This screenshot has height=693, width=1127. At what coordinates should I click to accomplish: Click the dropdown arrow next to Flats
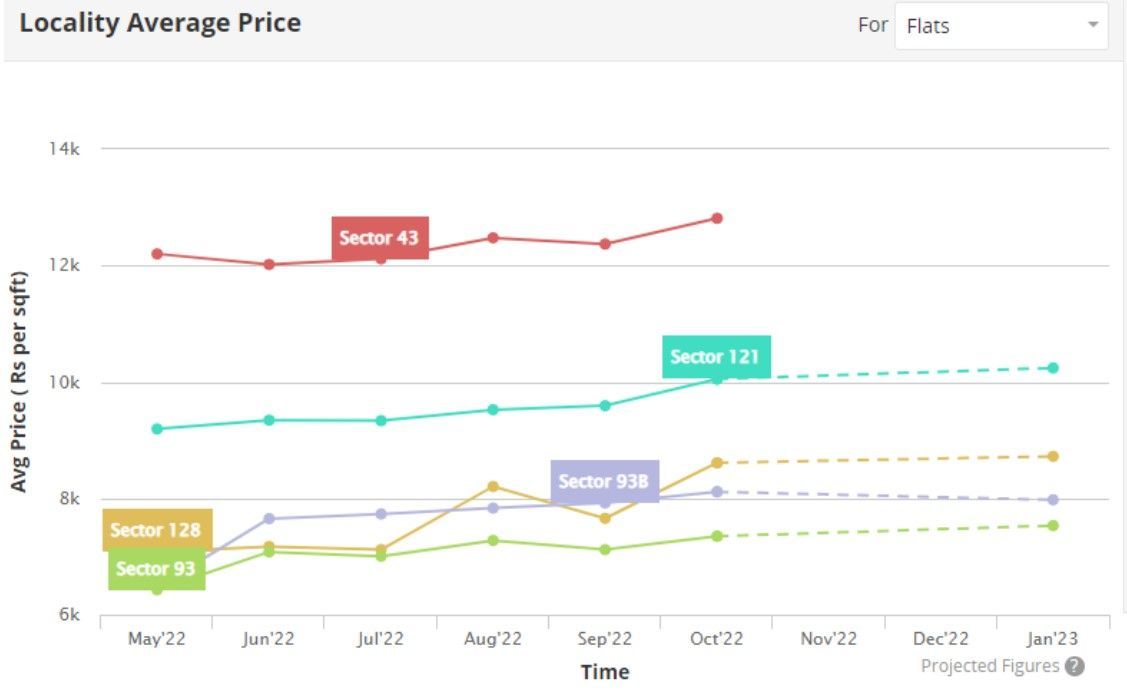[1093, 26]
